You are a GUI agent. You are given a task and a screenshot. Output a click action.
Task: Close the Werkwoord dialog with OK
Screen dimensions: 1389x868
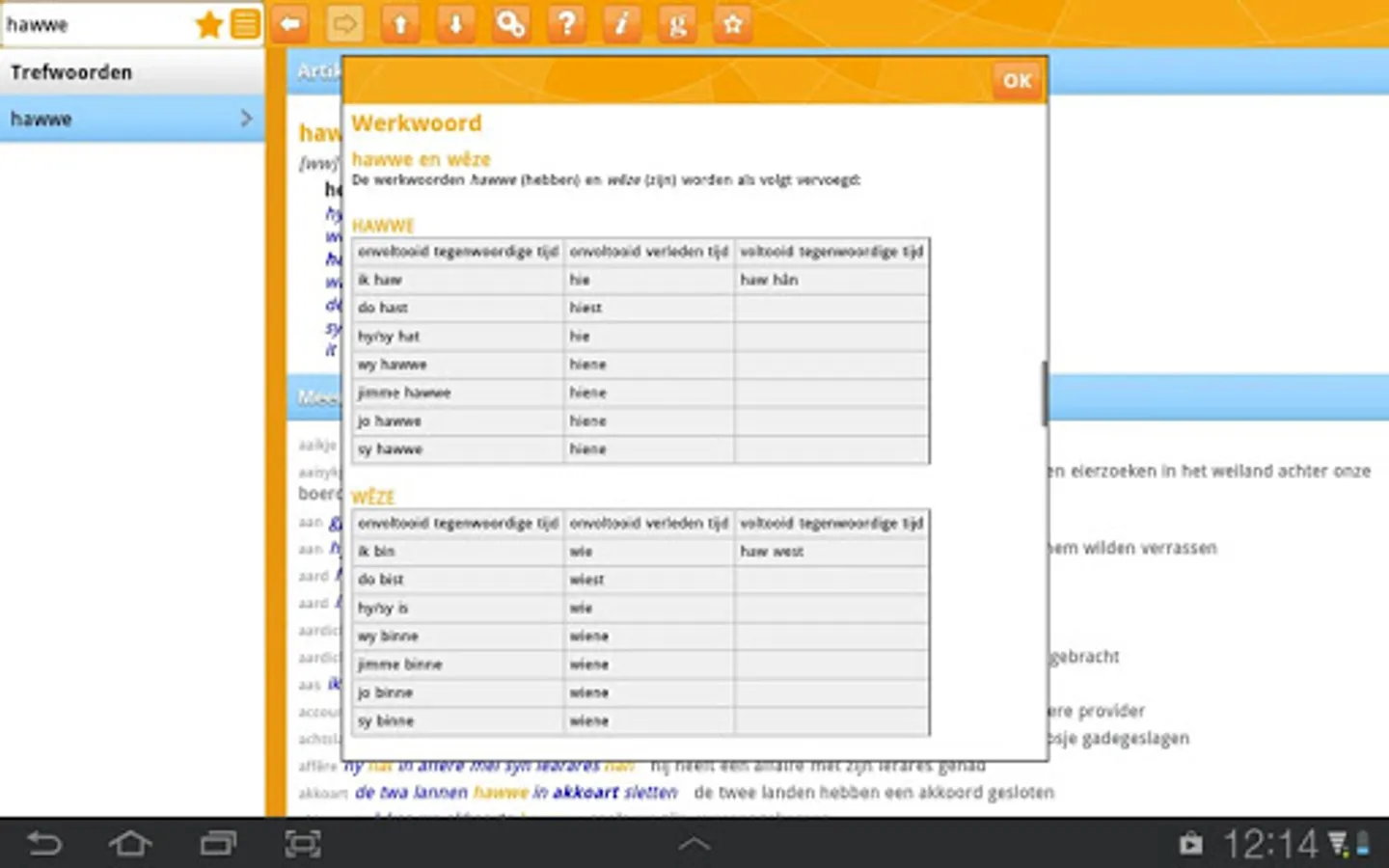[x=1017, y=81]
